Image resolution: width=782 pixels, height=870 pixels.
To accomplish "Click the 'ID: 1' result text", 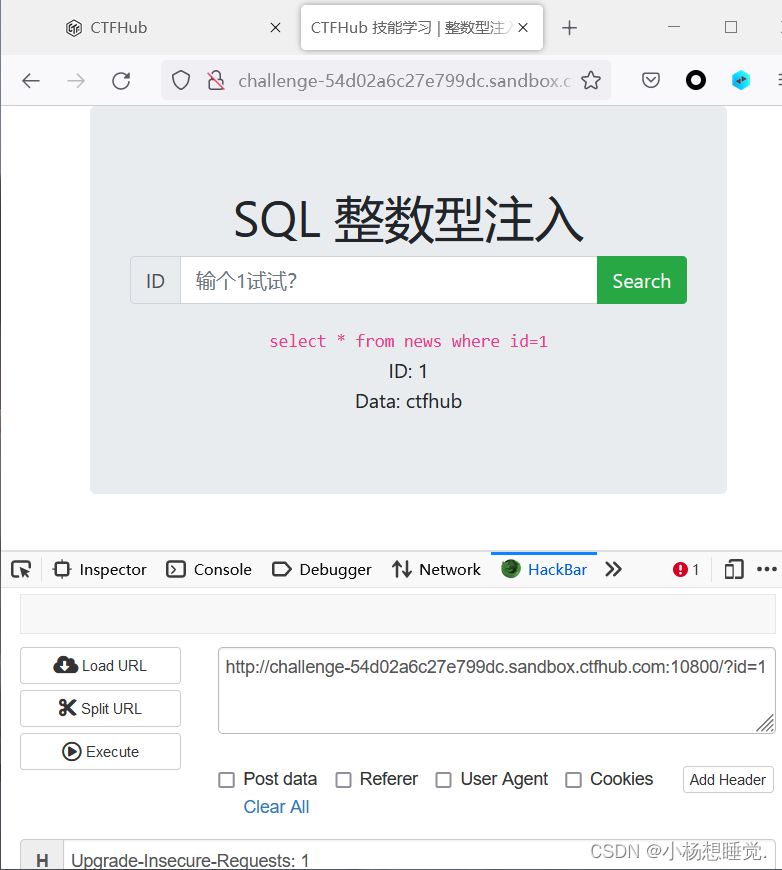I will (x=408, y=371).
